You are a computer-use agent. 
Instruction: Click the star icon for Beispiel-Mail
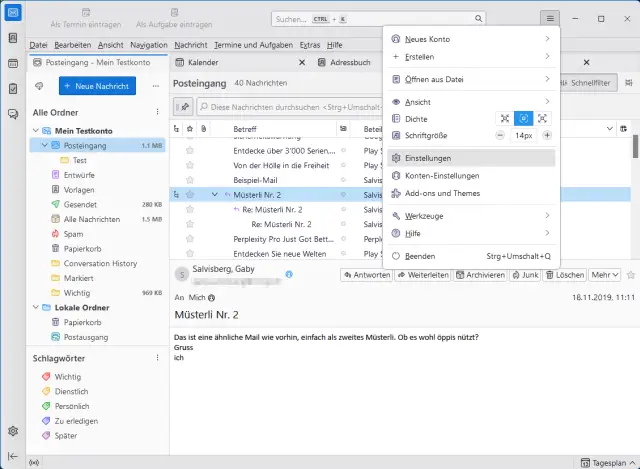tap(189, 179)
